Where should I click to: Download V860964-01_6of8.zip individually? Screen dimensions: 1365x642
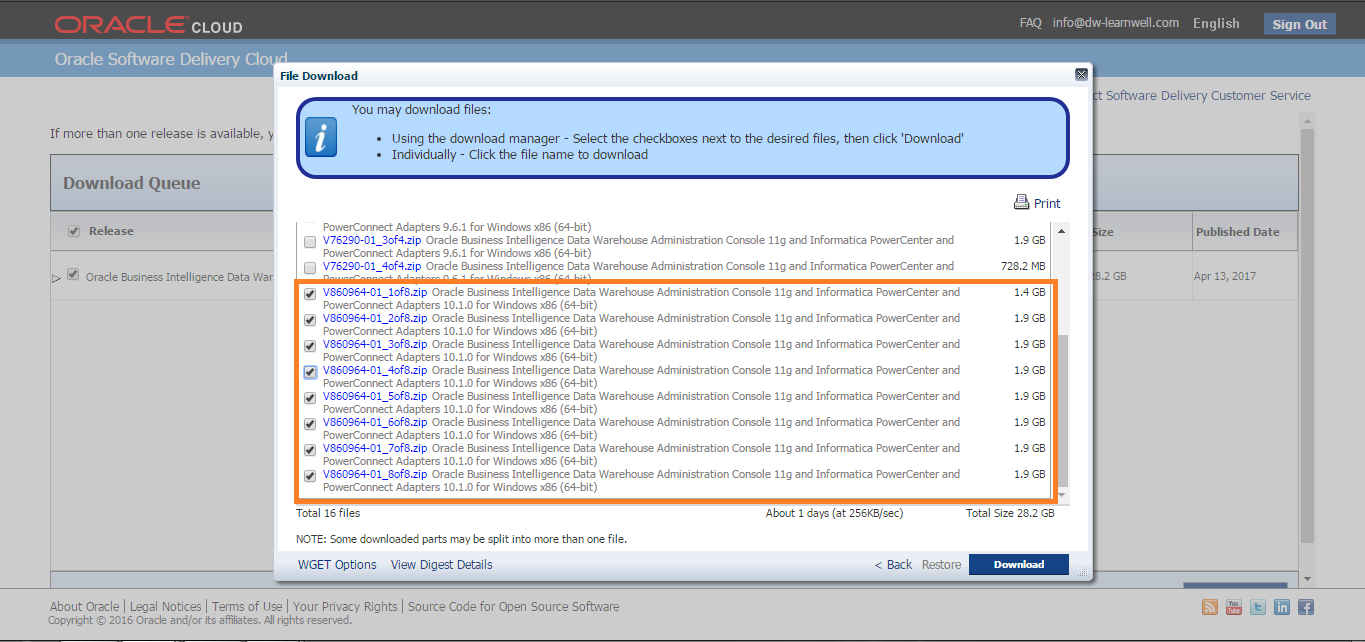pos(375,423)
